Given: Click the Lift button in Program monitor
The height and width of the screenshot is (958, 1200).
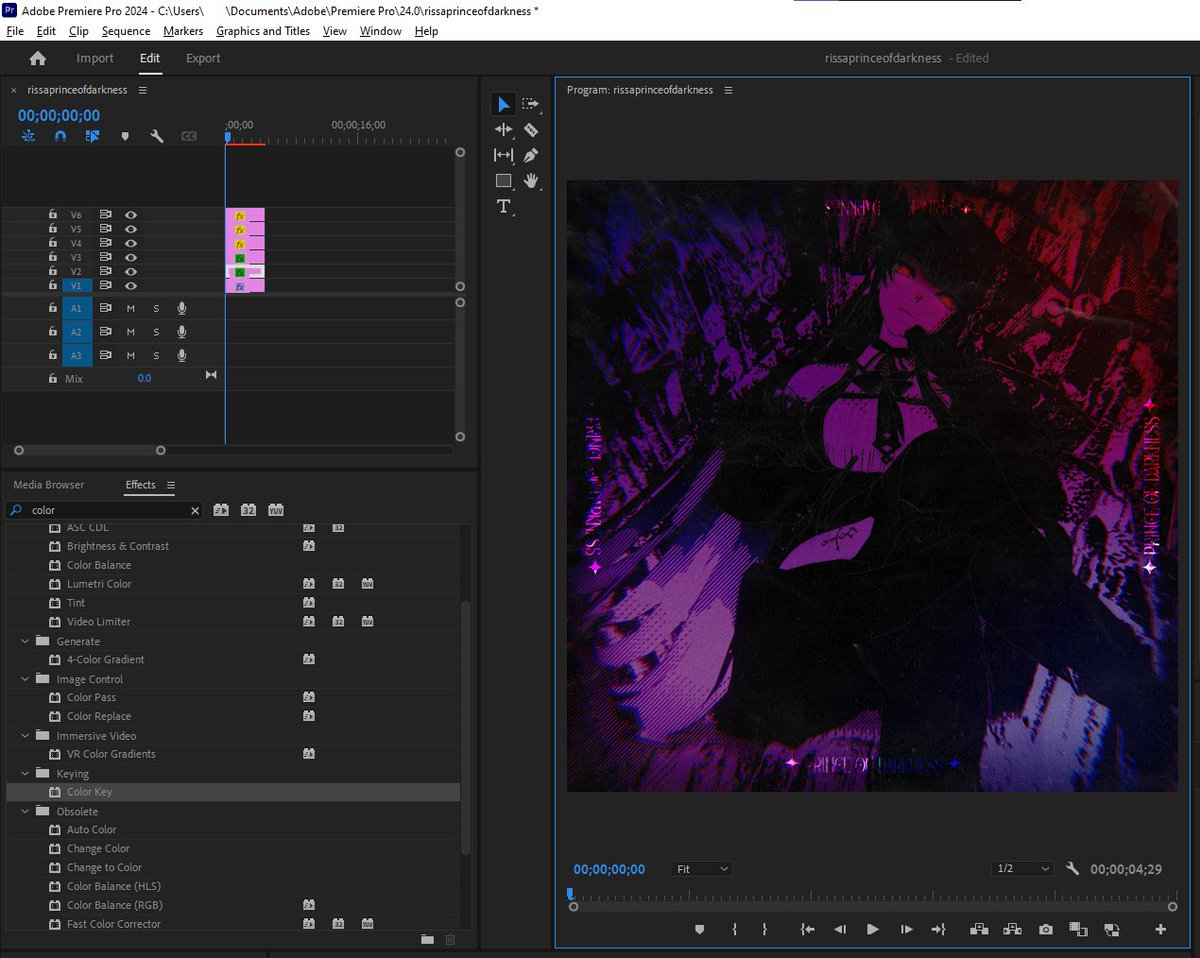Looking at the screenshot, I should (979, 929).
